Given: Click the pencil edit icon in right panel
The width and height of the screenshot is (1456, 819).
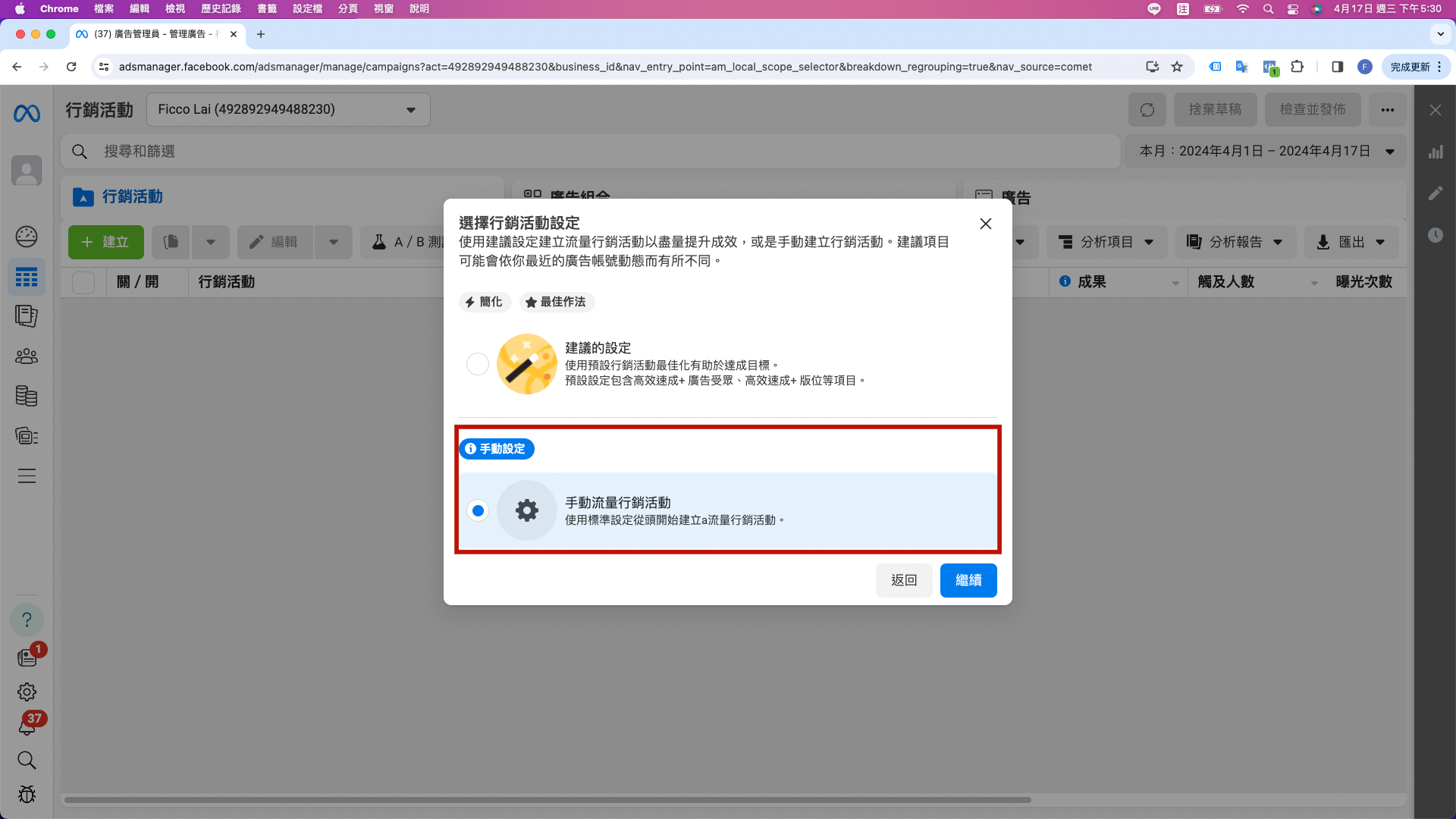Looking at the screenshot, I should coord(1436,193).
